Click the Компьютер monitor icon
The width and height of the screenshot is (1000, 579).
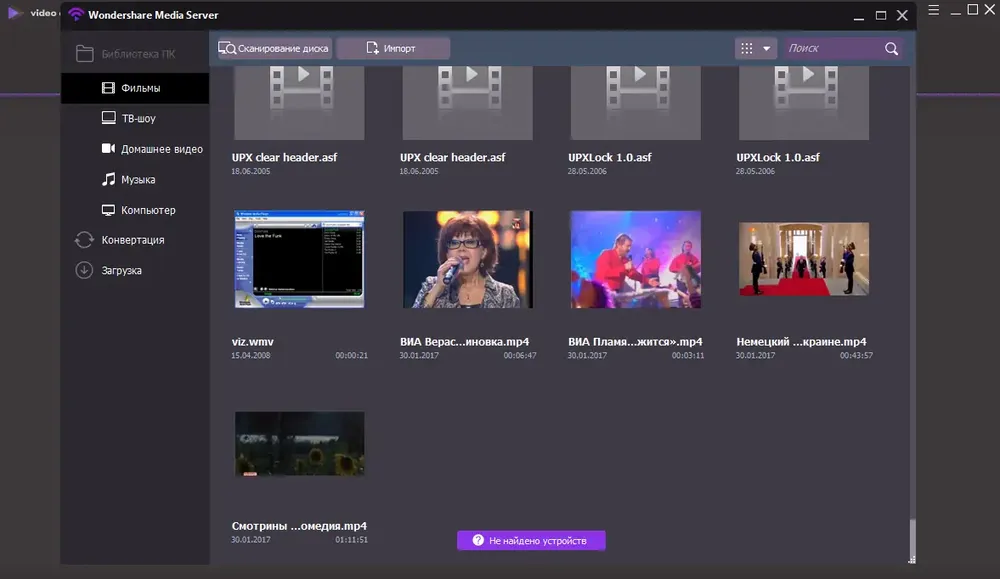pos(108,210)
